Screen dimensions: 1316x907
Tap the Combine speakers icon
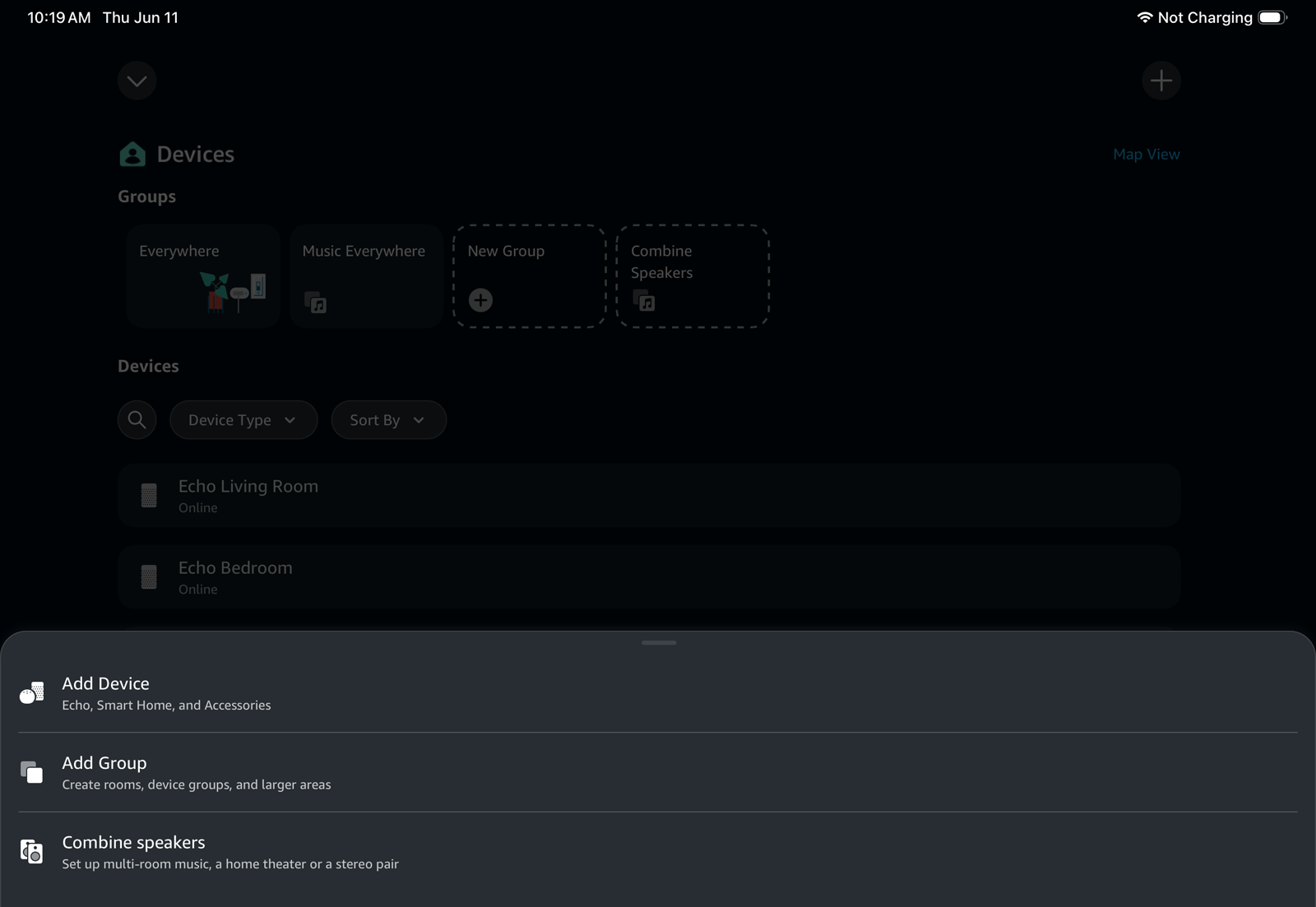[32, 851]
